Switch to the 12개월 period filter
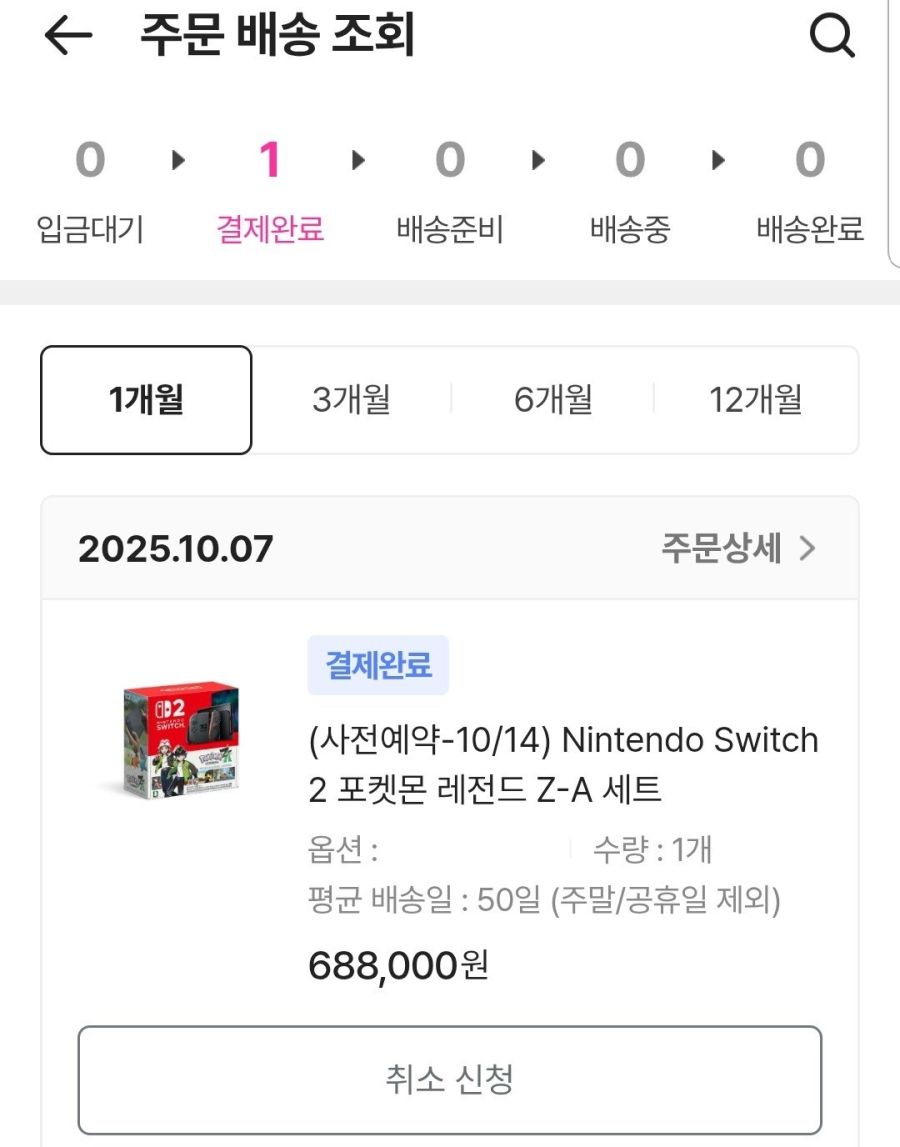Viewport: 900px width, 1147px height. [x=756, y=400]
